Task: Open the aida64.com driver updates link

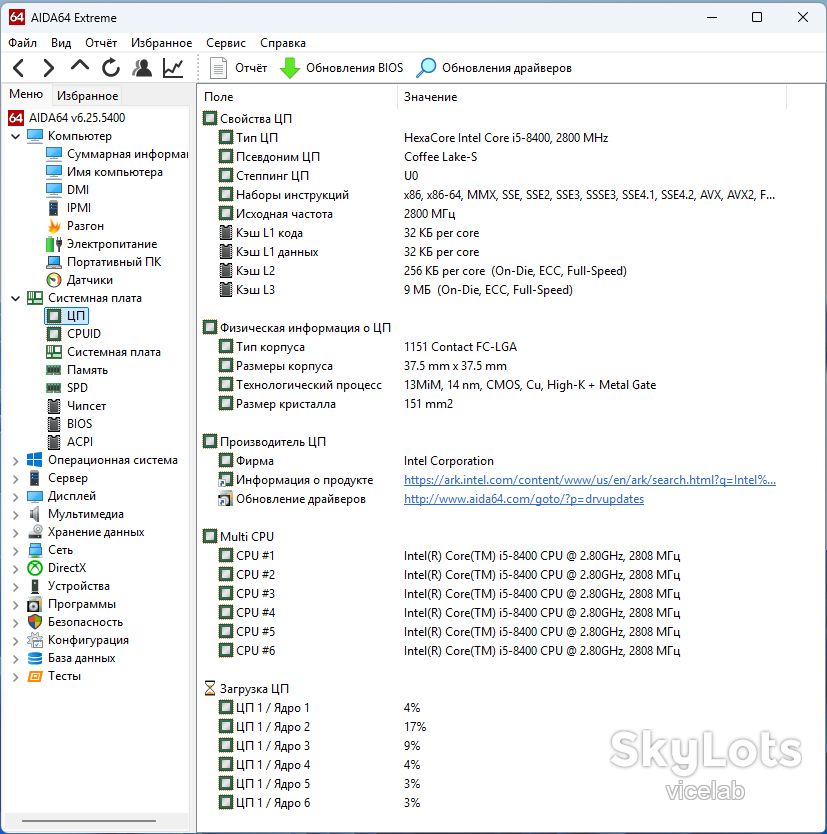Action: tap(524, 499)
